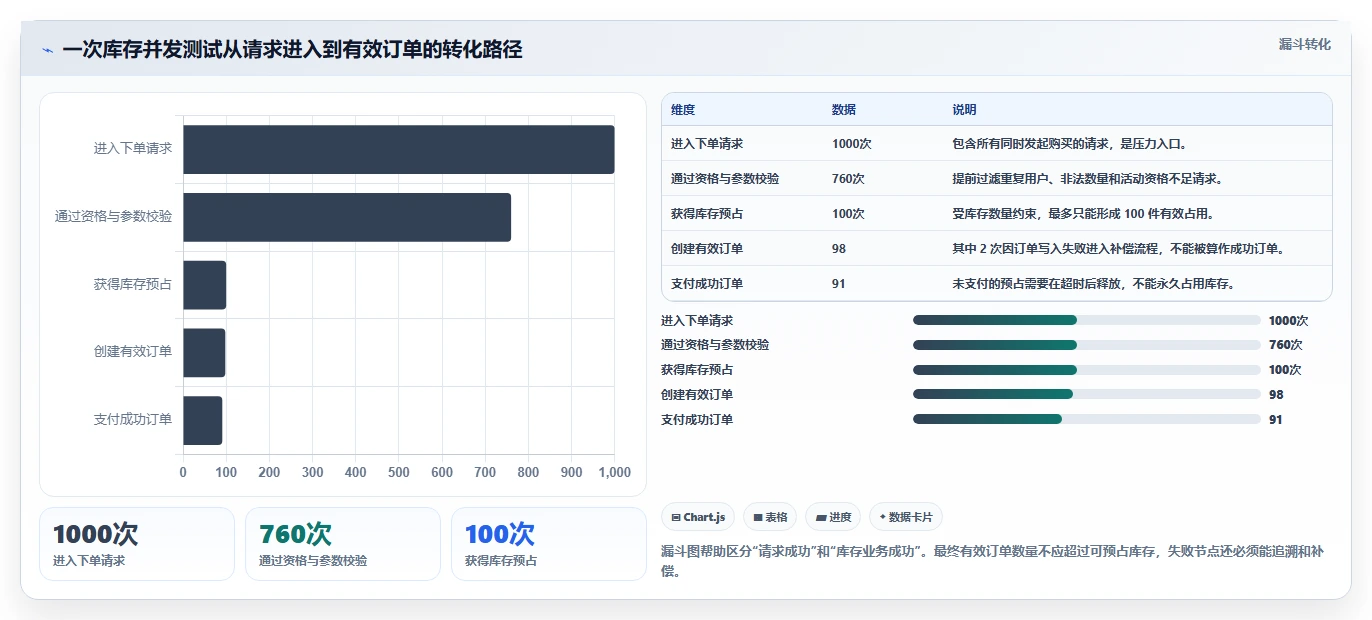Click the 100次 cell in the table
The height and width of the screenshot is (620, 1372).
tap(848, 214)
